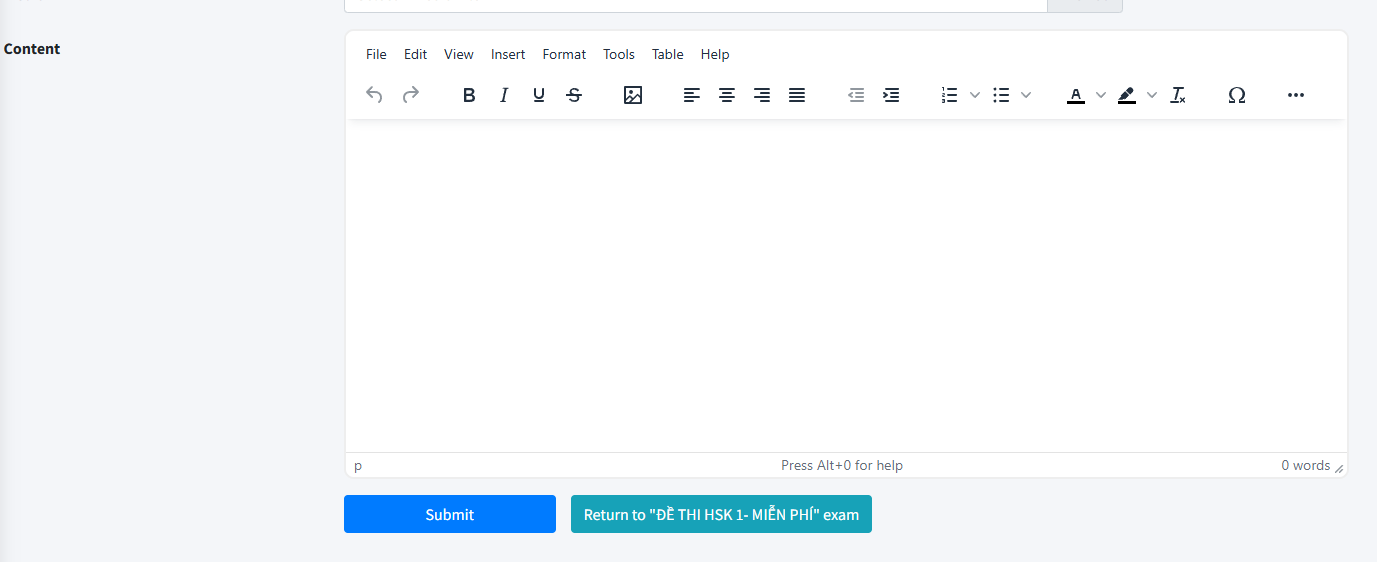Screen dimensions: 1377x562
Task: Undo the last edit
Action: [x=374, y=95]
